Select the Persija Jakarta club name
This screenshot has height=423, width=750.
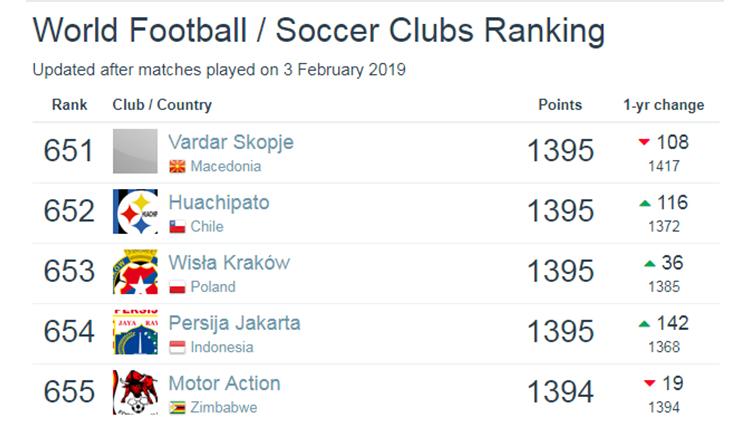click(234, 323)
